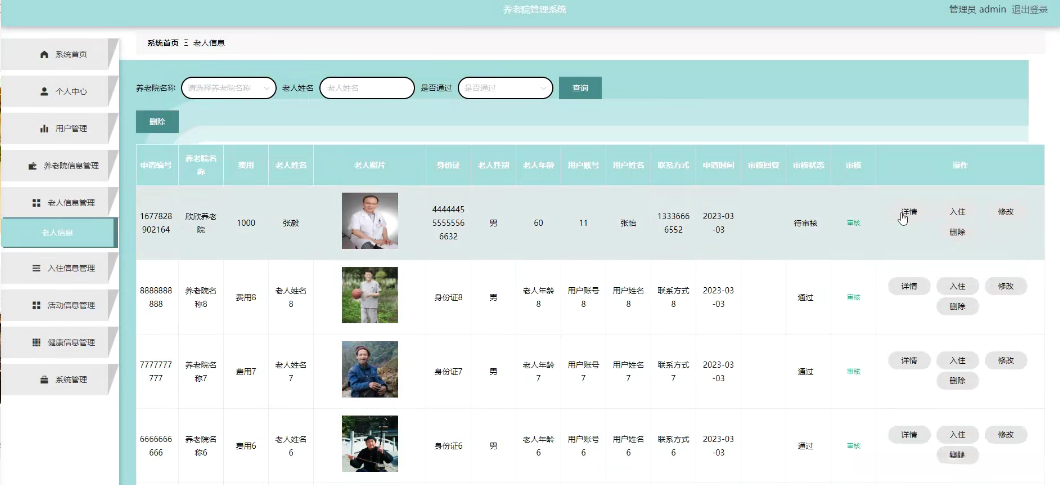This screenshot has height=485, width=1060.
Task: Click the 审核状态 column header
Action: click(x=809, y=165)
